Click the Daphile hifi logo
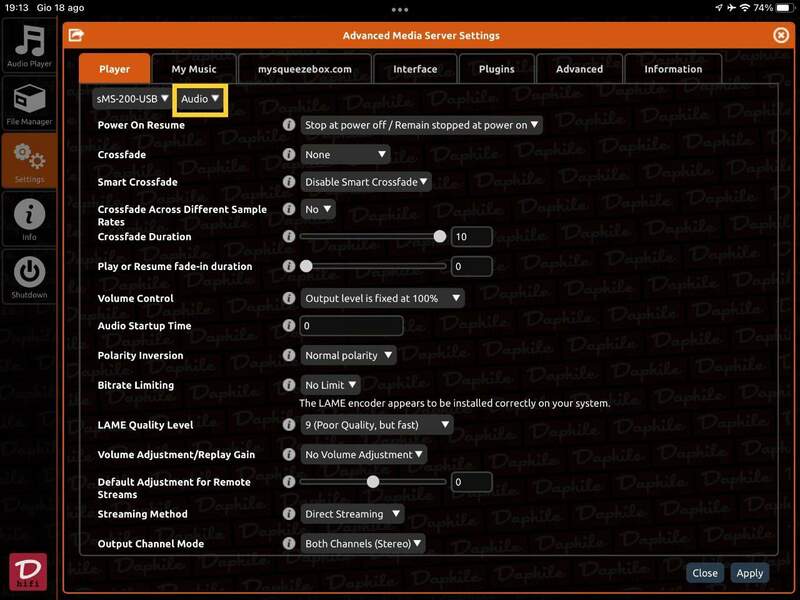Screen dimensions: 800x600 point(29,571)
